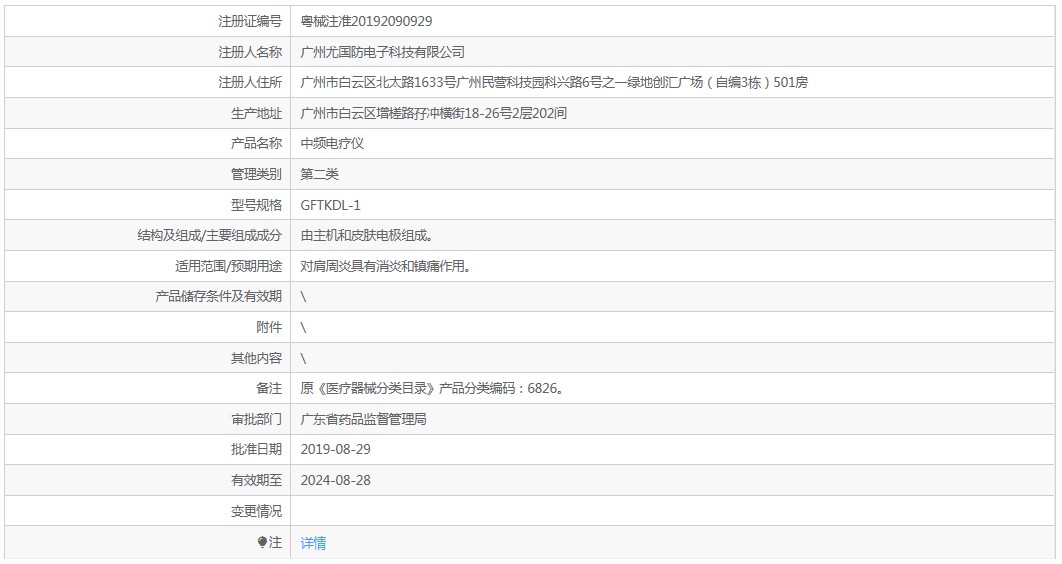The height and width of the screenshot is (564, 1062).
Task: Select registration number 粤械注准20192090929
Action: coord(366,21)
